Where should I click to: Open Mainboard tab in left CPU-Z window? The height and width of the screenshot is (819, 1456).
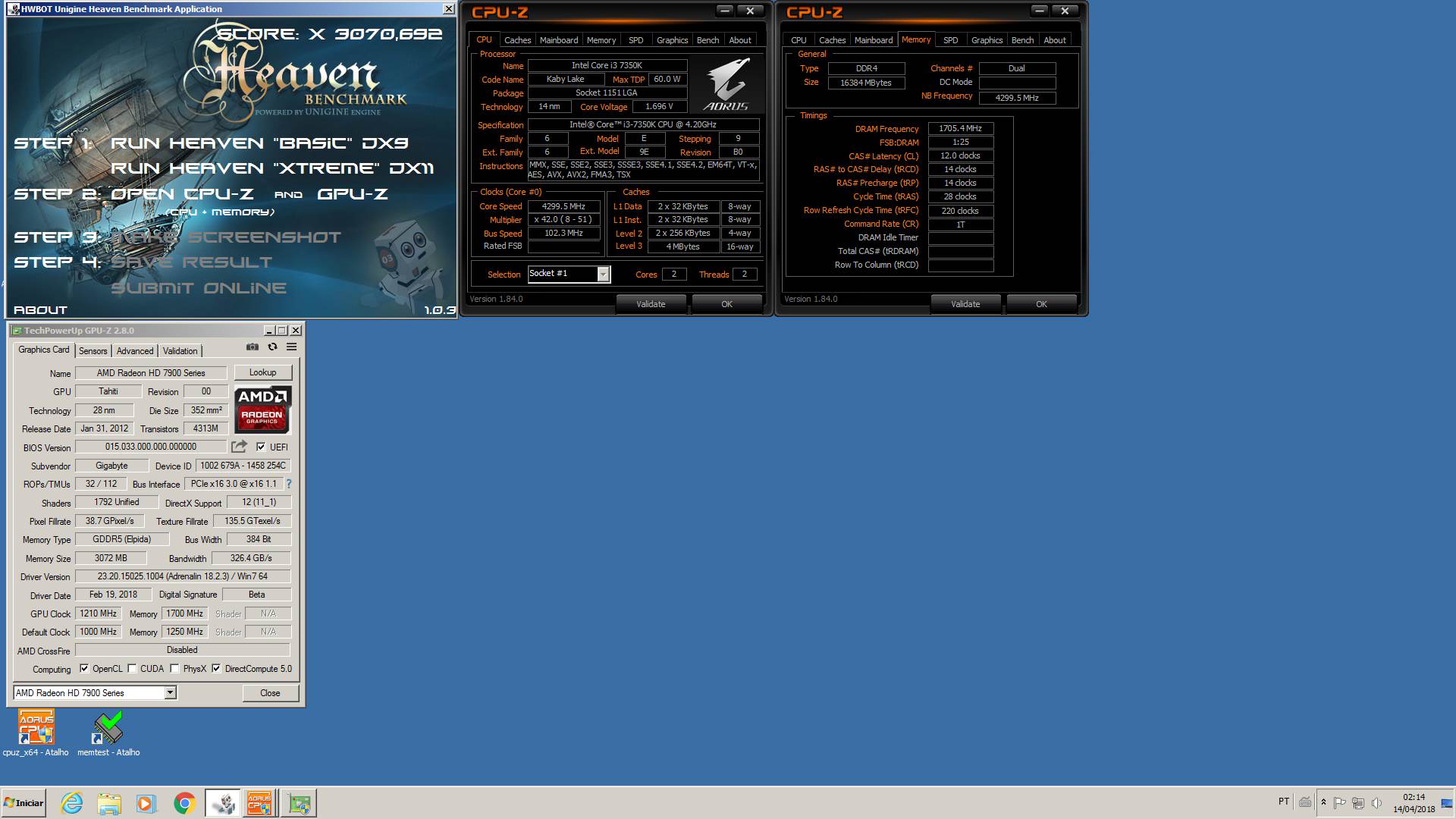[559, 40]
